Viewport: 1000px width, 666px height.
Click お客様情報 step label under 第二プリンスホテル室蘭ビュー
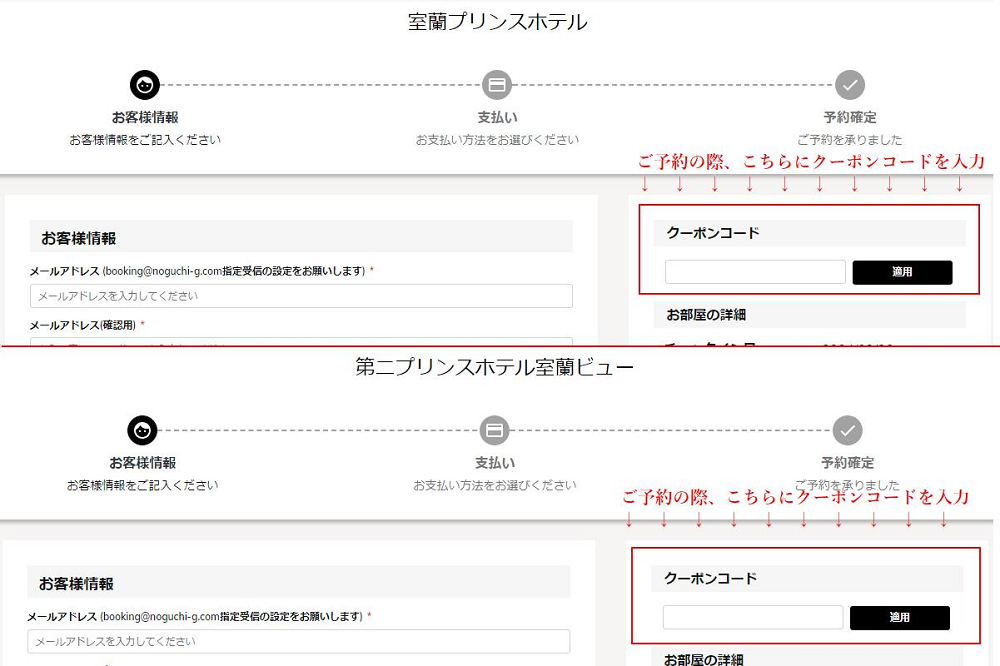142,463
